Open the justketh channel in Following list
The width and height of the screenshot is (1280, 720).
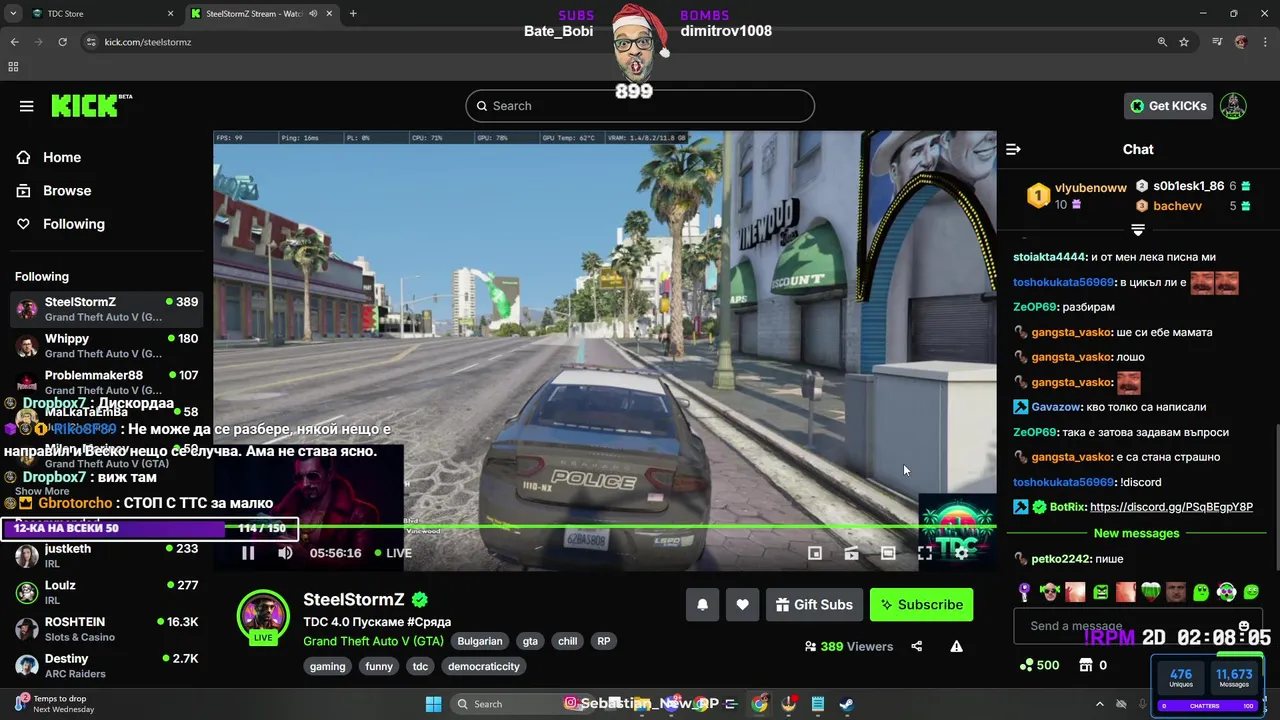point(106,555)
